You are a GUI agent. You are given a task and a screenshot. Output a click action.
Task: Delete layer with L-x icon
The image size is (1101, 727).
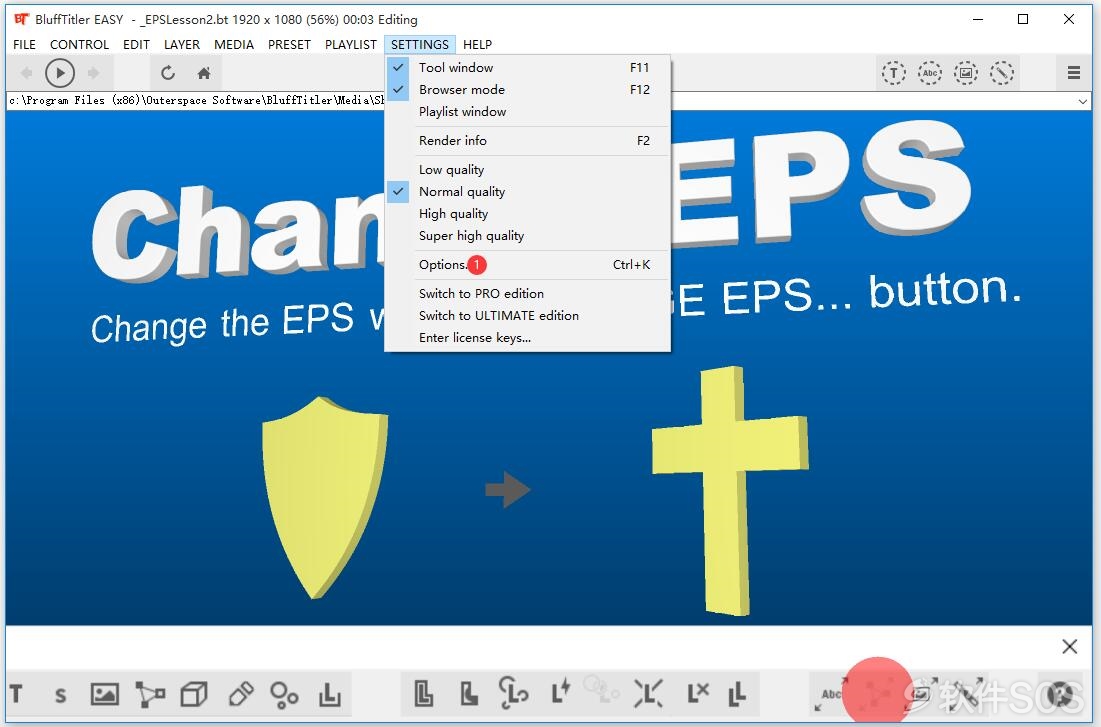tap(698, 693)
